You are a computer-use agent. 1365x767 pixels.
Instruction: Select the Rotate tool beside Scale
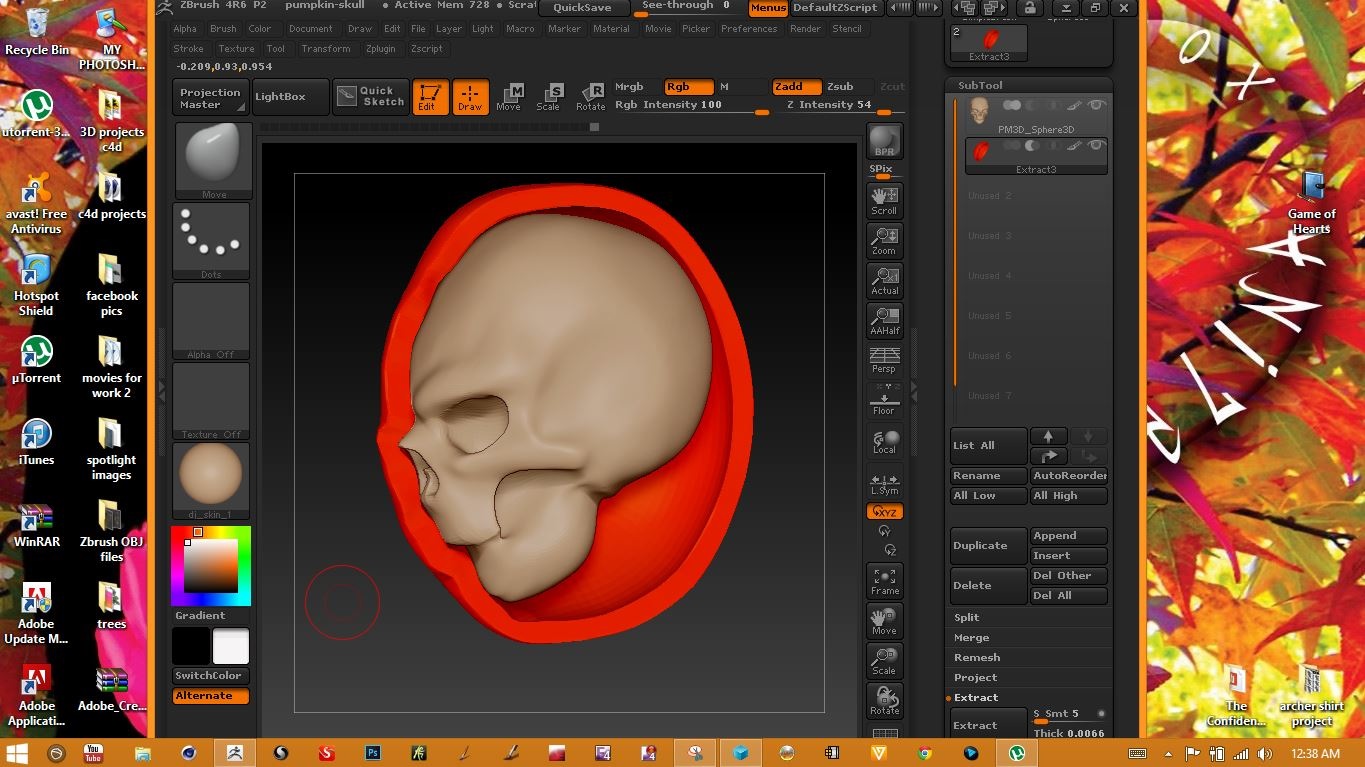tap(591, 96)
